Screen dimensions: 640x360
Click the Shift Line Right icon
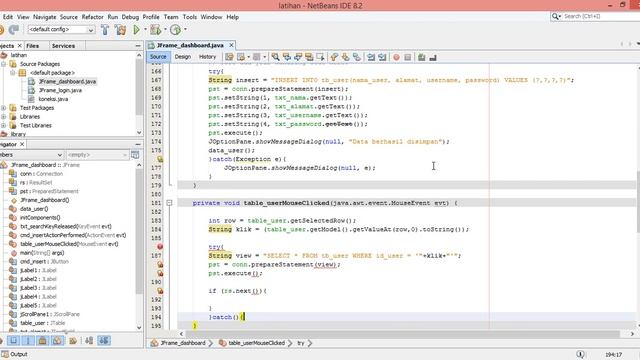point(382,57)
